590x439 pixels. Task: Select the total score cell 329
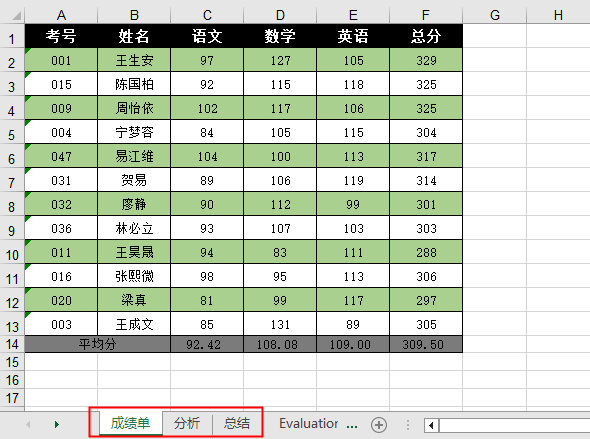426,60
